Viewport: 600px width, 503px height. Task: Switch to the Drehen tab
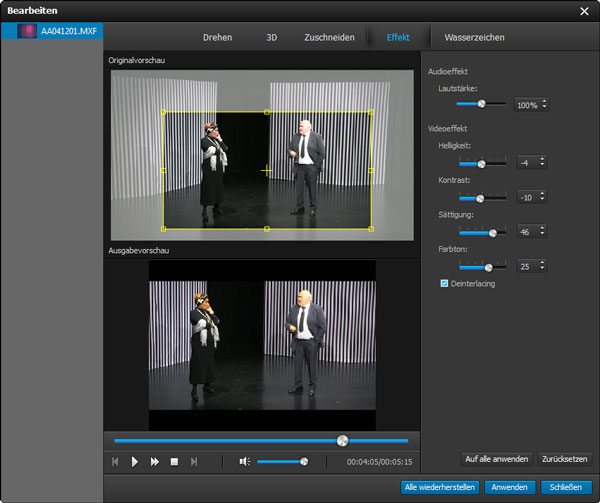pos(217,38)
